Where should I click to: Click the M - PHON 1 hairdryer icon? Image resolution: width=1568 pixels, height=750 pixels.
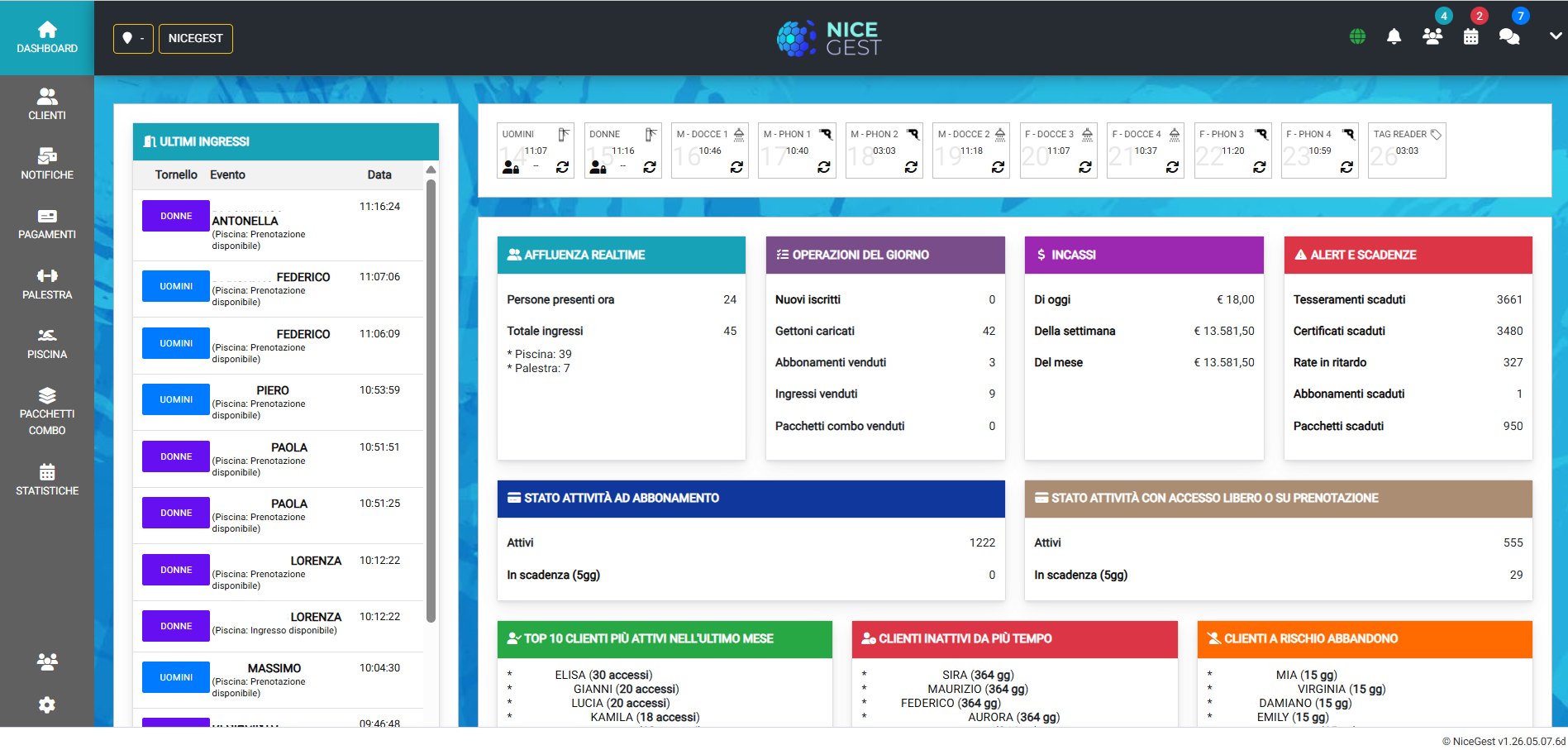click(x=826, y=134)
